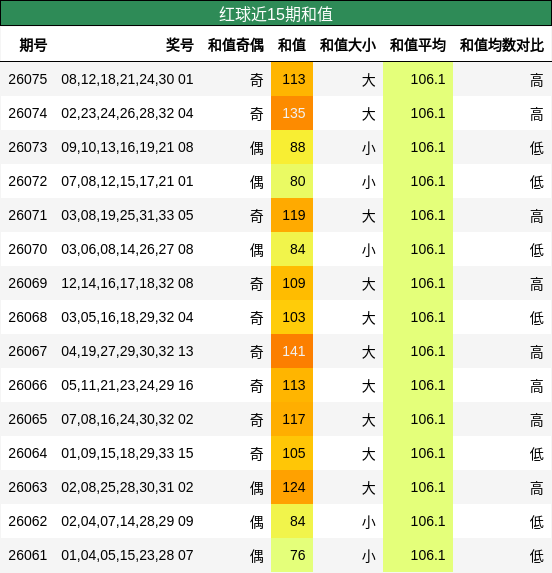Image resolution: width=552 pixels, height=573 pixels.
Task: Click numbers 09,10,13,16,19,21 08
Action: pos(127,147)
